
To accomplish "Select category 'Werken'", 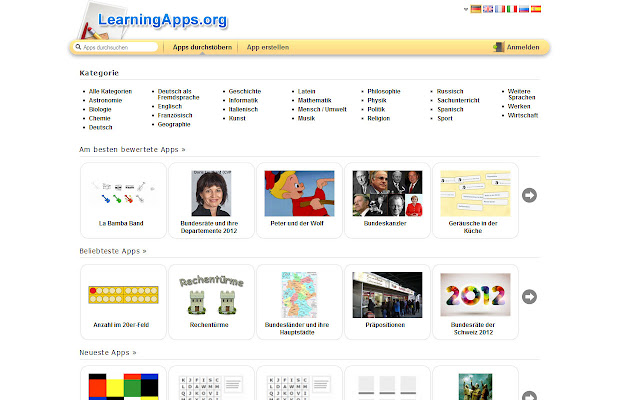I will (519, 107).
